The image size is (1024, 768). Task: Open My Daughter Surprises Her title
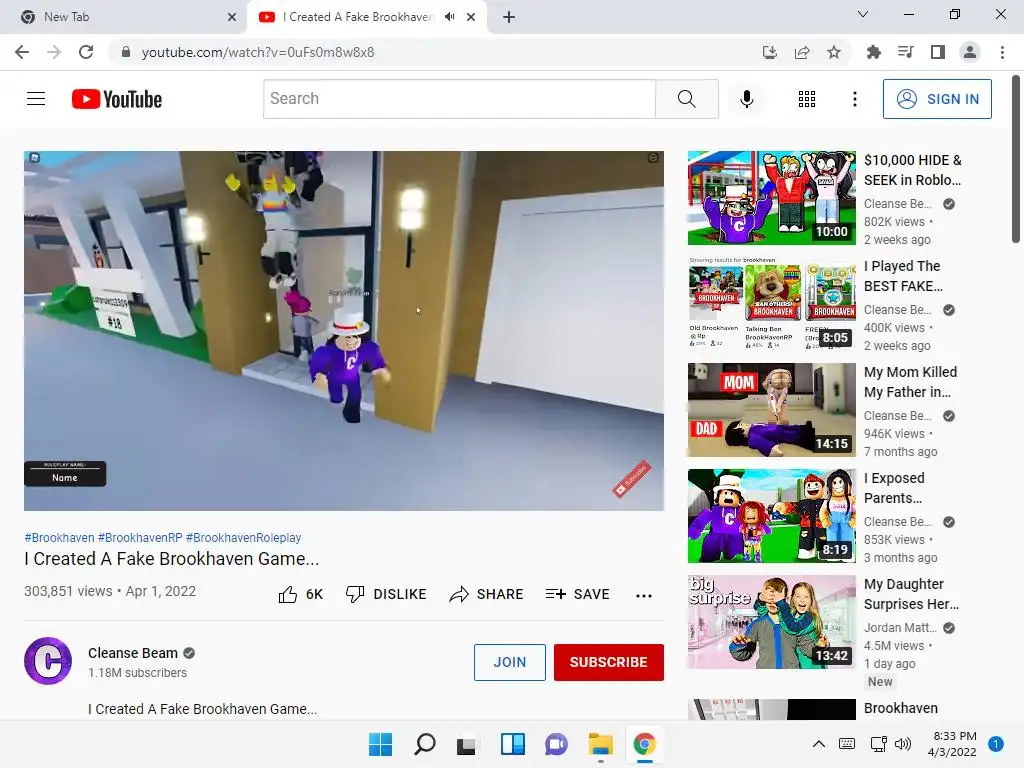click(x=911, y=594)
